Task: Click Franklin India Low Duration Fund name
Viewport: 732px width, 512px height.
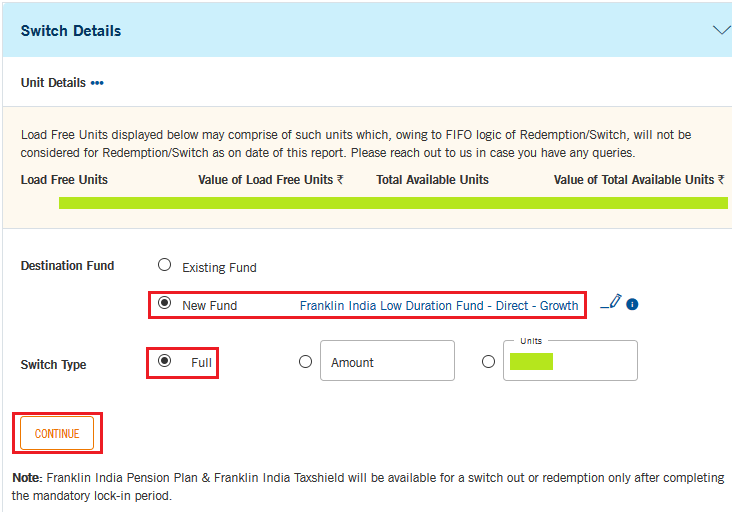Action: [x=439, y=305]
